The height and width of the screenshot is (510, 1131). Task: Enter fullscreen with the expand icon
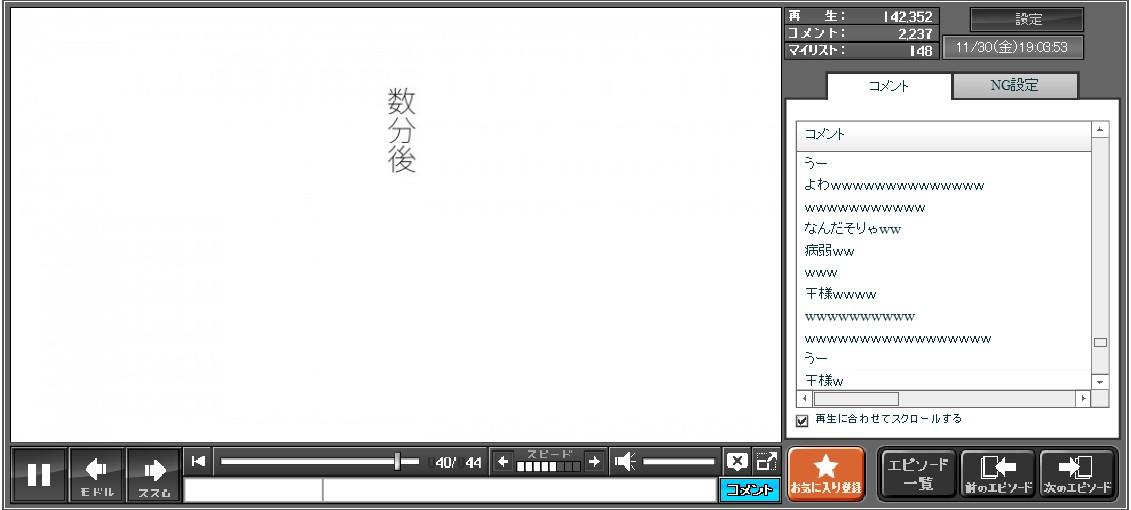tap(766, 461)
